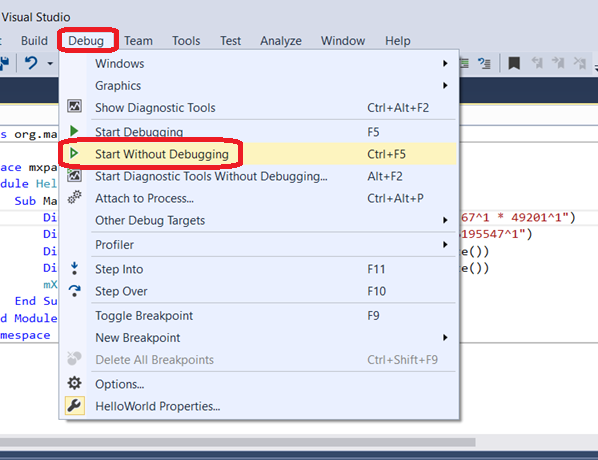The height and width of the screenshot is (460, 598).
Task: Choose Show Diagnostic Tools
Action: pyautogui.click(x=258, y=108)
